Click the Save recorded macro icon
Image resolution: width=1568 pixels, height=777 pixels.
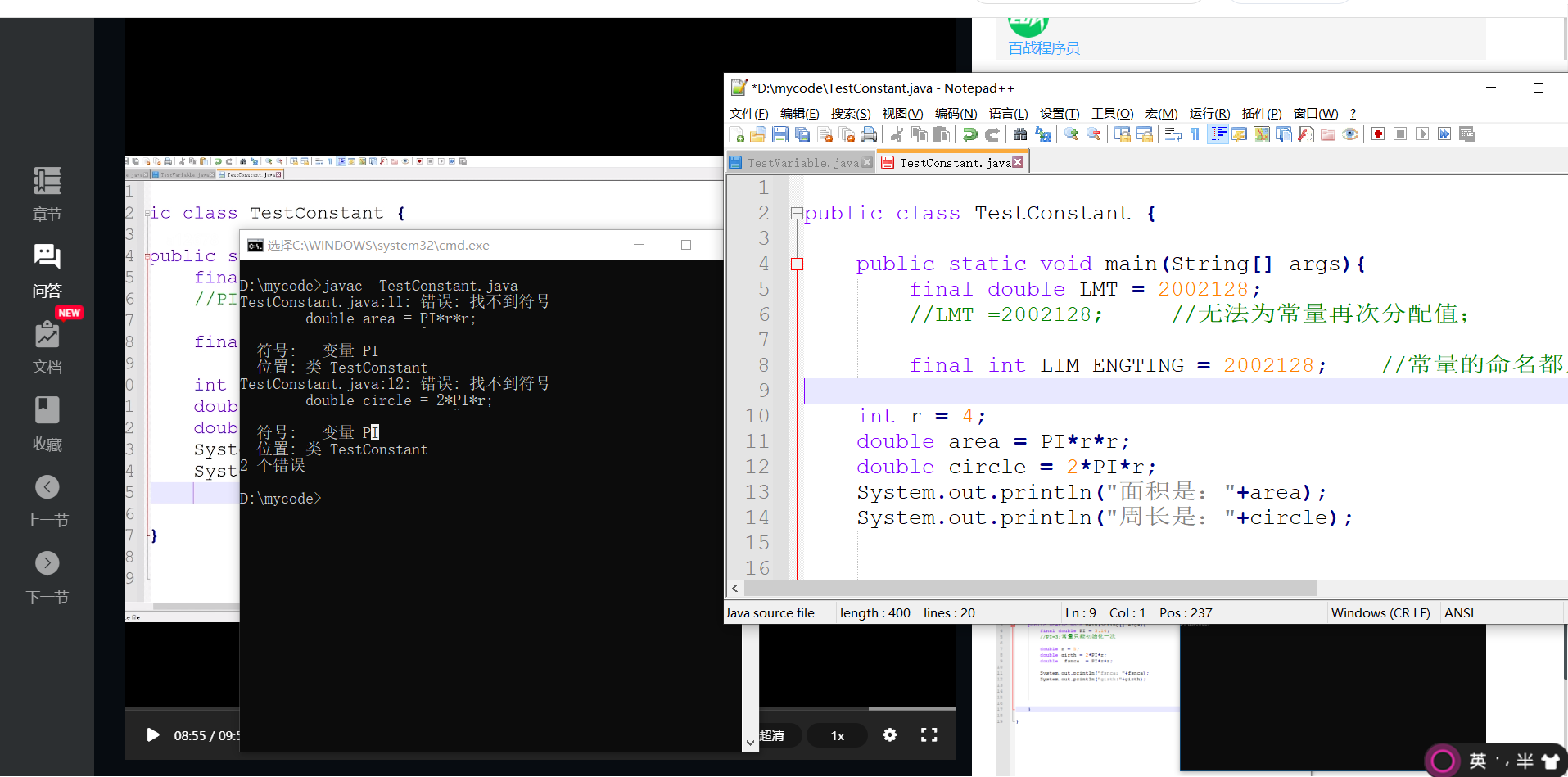click(x=1466, y=134)
